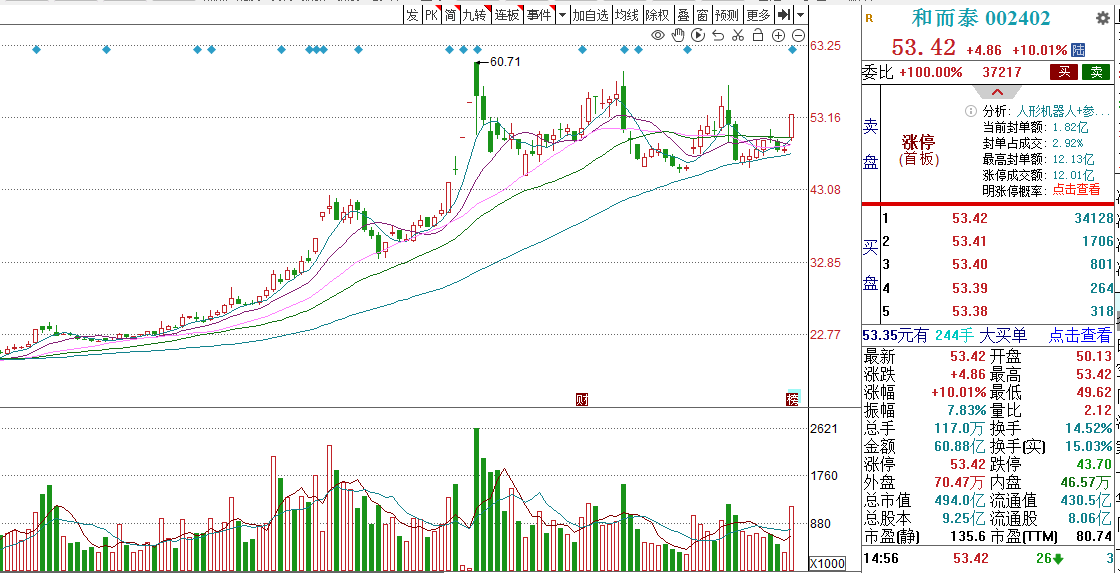Click stock name 和而泰 002402
Viewport: 1120px width, 573px height.
(980, 19)
